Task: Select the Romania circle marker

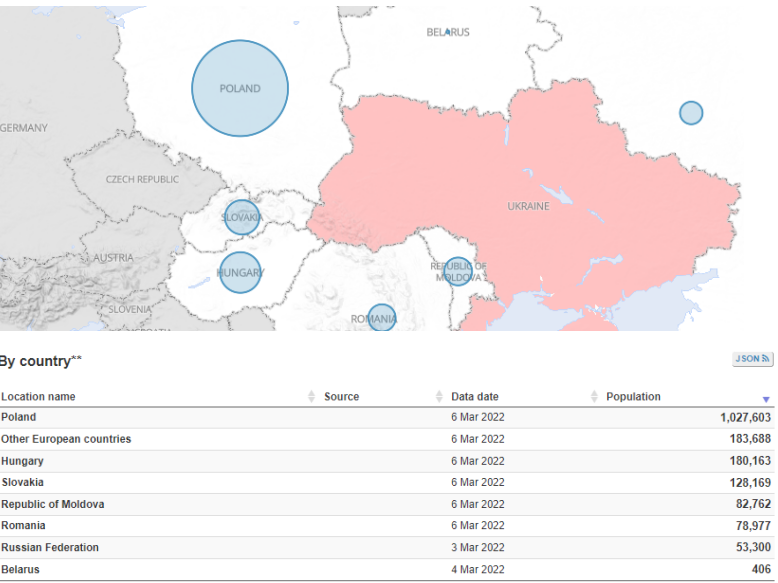Action: tap(382, 318)
